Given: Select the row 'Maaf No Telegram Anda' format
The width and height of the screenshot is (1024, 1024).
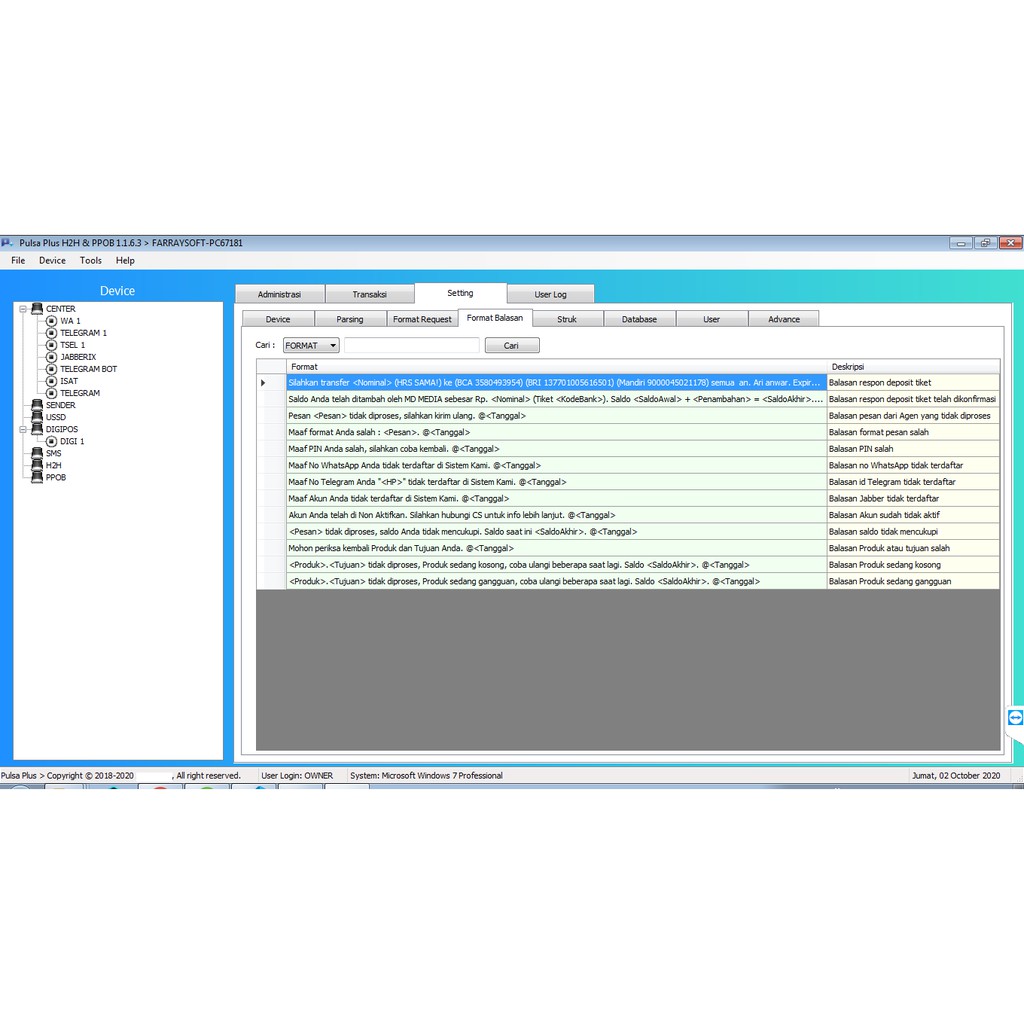Looking at the screenshot, I should (x=556, y=482).
